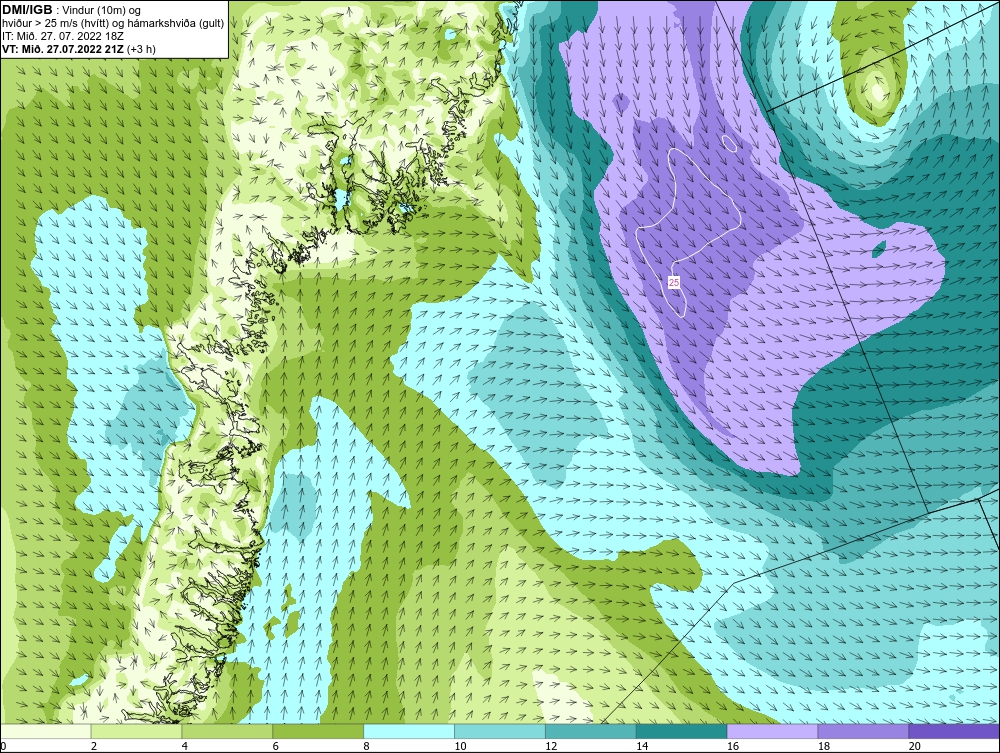Select the above 20 m/s dark purple swatch
1000x753 pixels.
tap(954, 731)
